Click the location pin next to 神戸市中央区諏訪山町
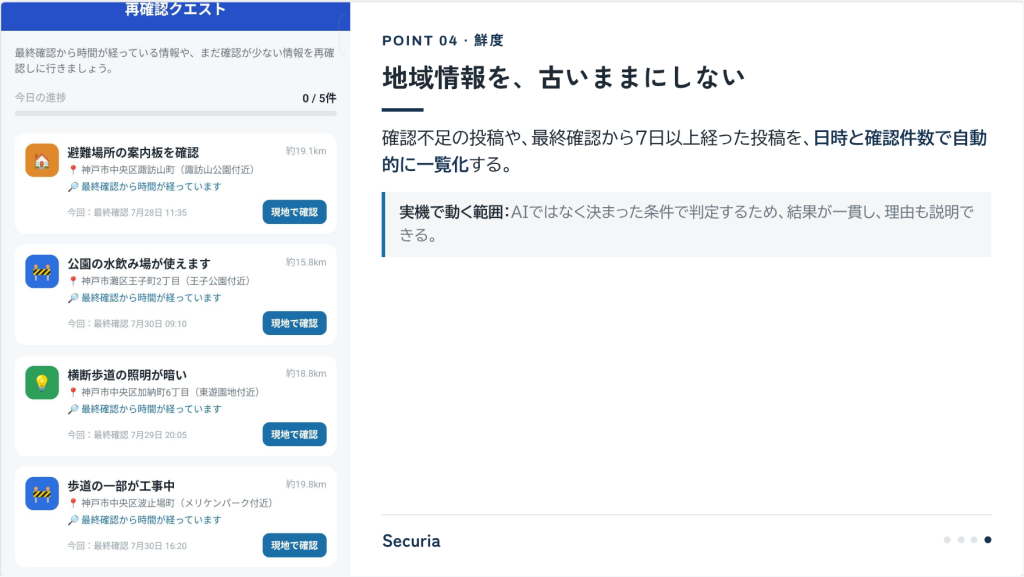This screenshot has height=577, width=1024. click(73, 170)
